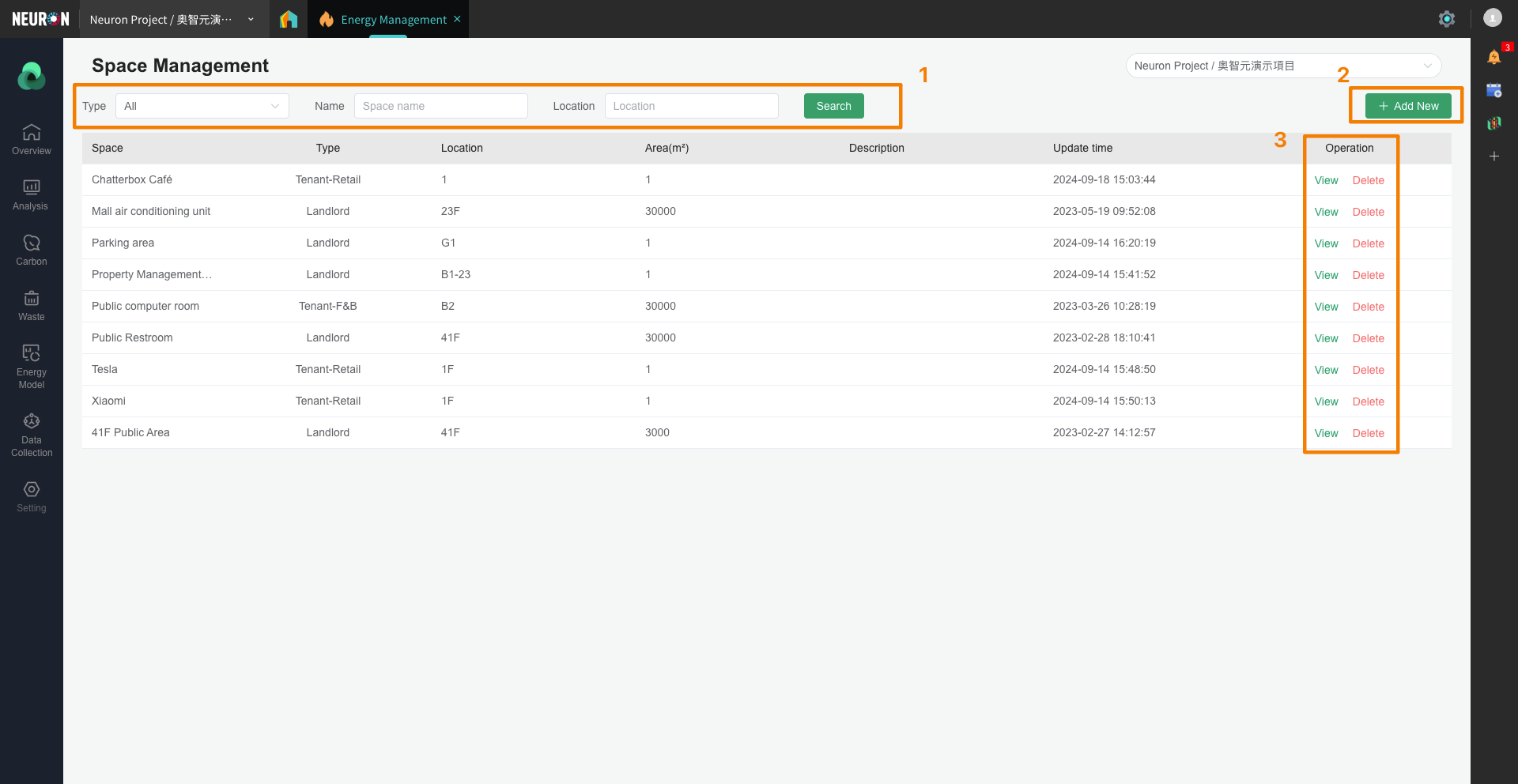Focus the Space name input field
The height and width of the screenshot is (784, 1518).
[x=440, y=106]
